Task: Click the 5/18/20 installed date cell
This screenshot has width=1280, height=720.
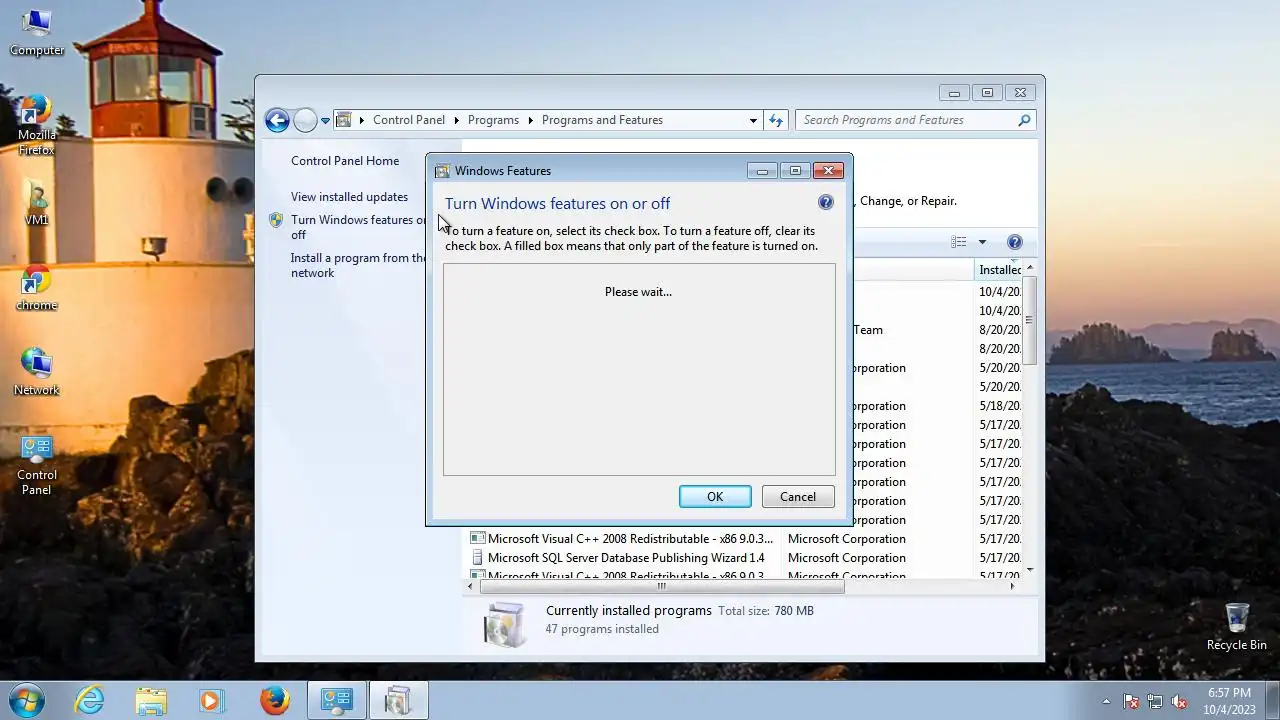Action: (x=999, y=406)
